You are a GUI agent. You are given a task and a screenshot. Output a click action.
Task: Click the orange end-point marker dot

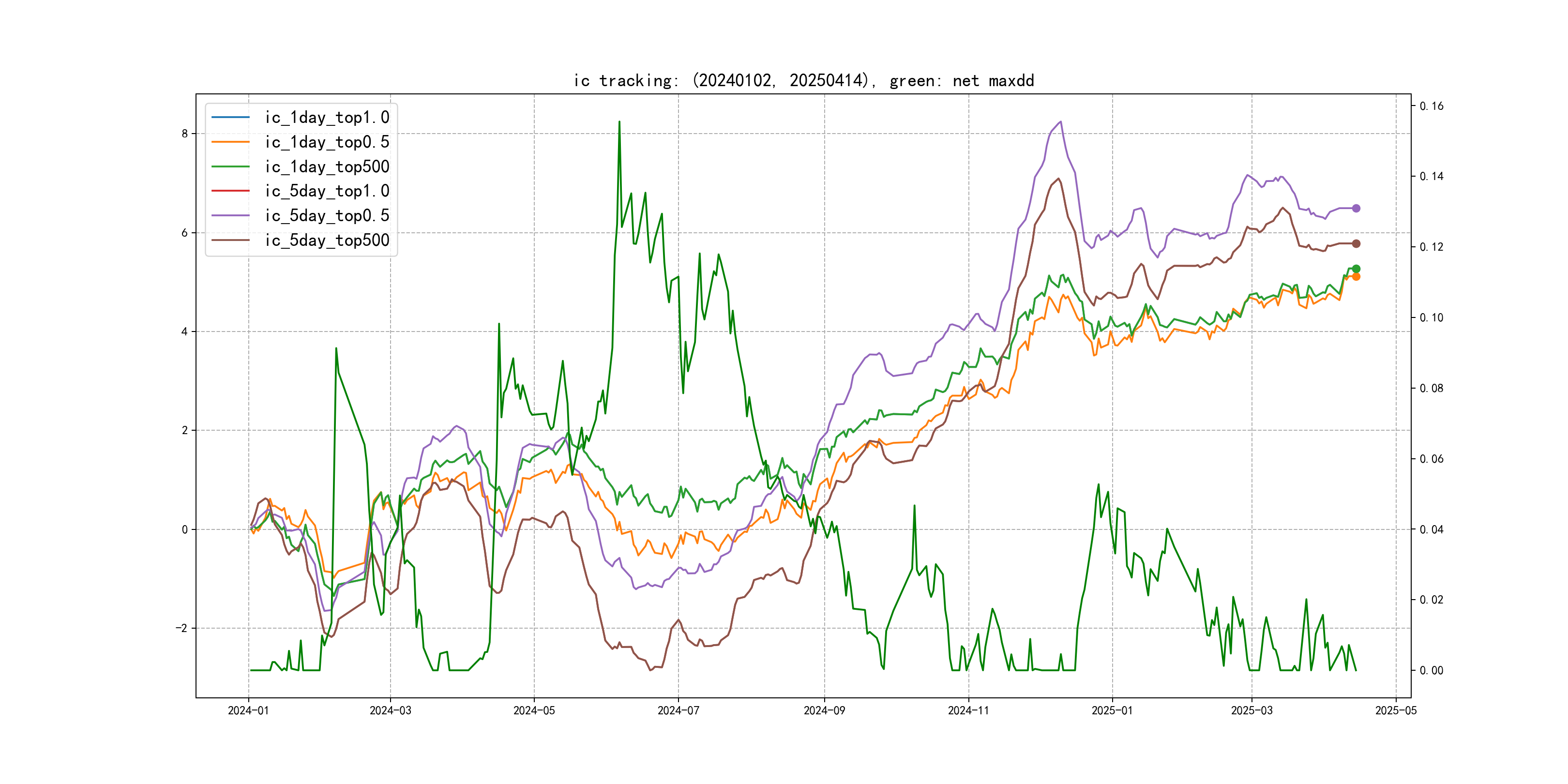[x=1356, y=277]
